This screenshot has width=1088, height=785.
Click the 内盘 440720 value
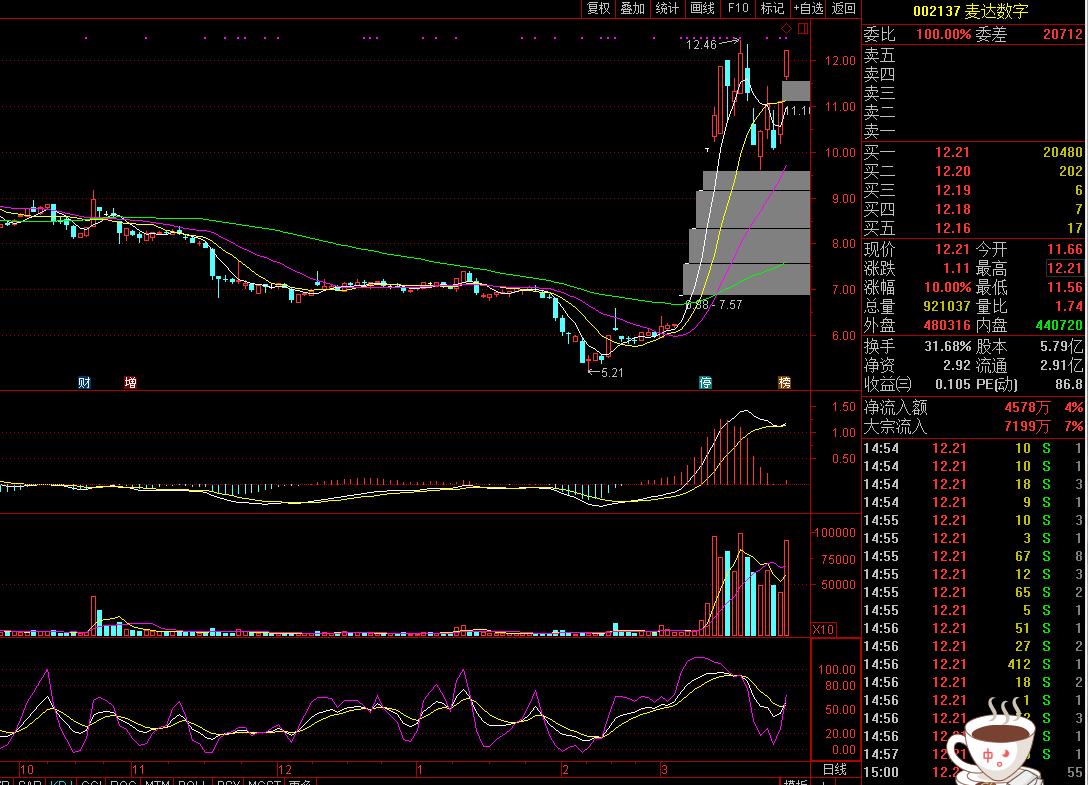pos(1059,325)
